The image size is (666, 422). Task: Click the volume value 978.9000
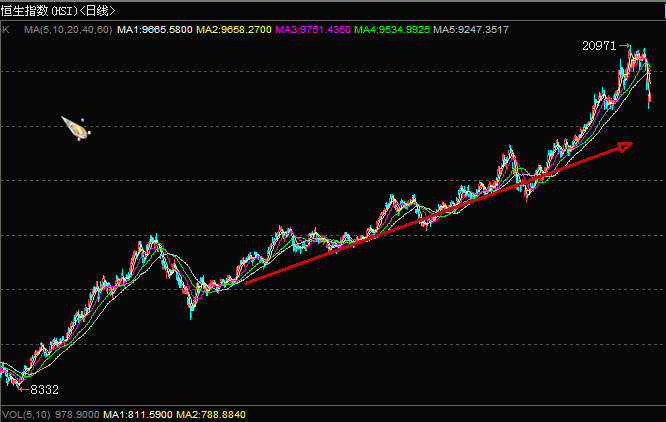[x=77, y=414]
